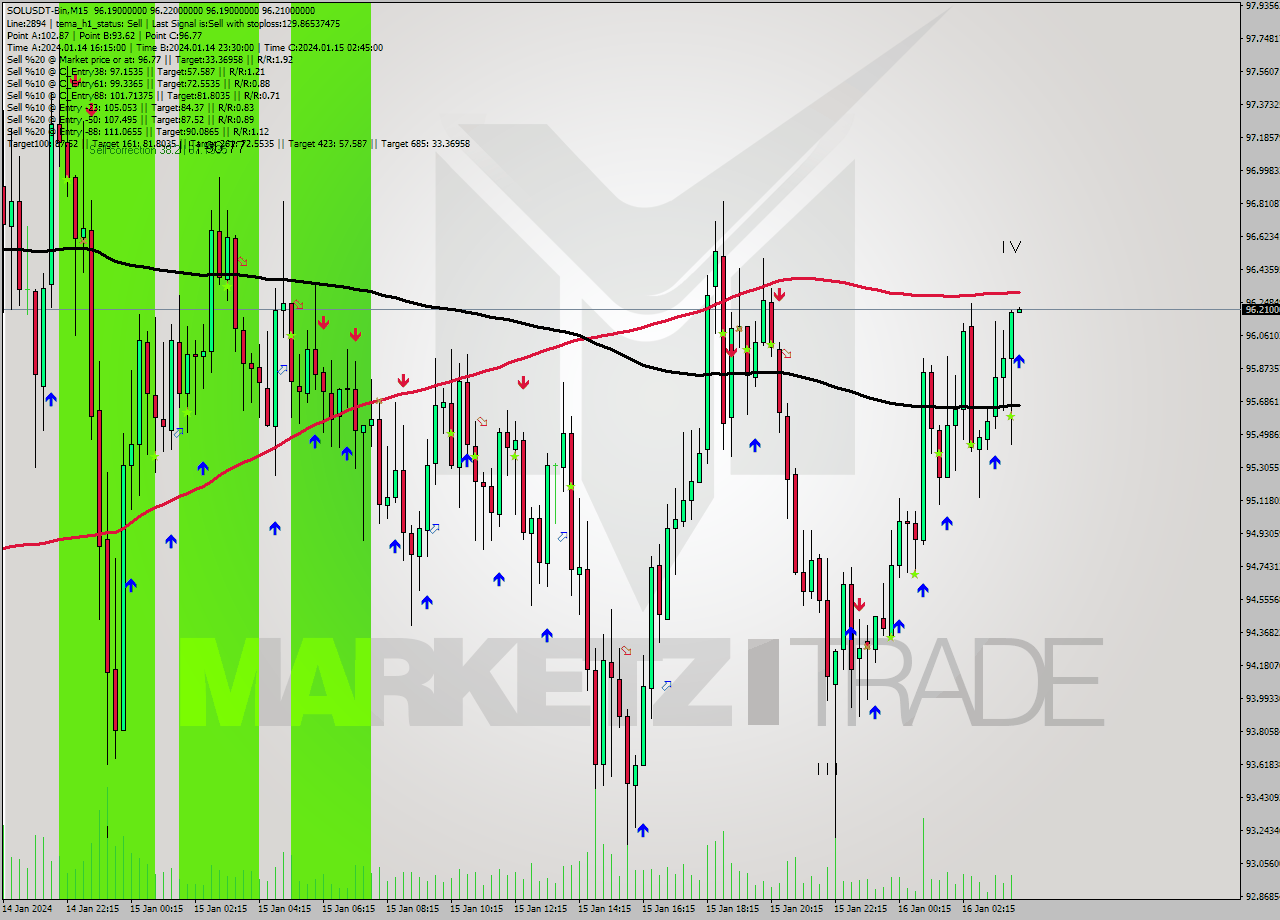This screenshot has width=1280, height=920.
Task: Click 'Sell %20 @ Market price' line
Action: (x=149, y=59)
